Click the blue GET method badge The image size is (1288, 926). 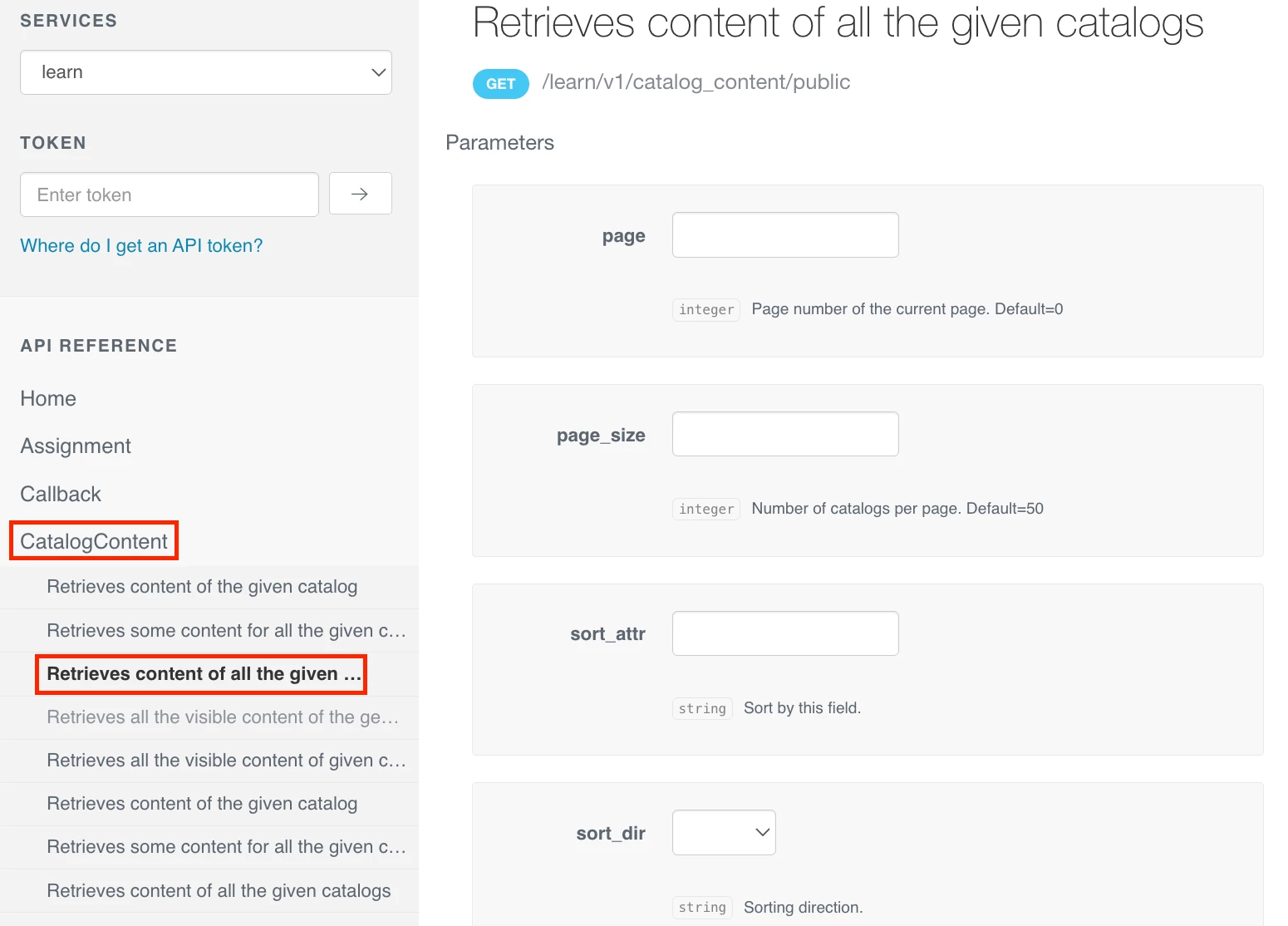(x=500, y=84)
